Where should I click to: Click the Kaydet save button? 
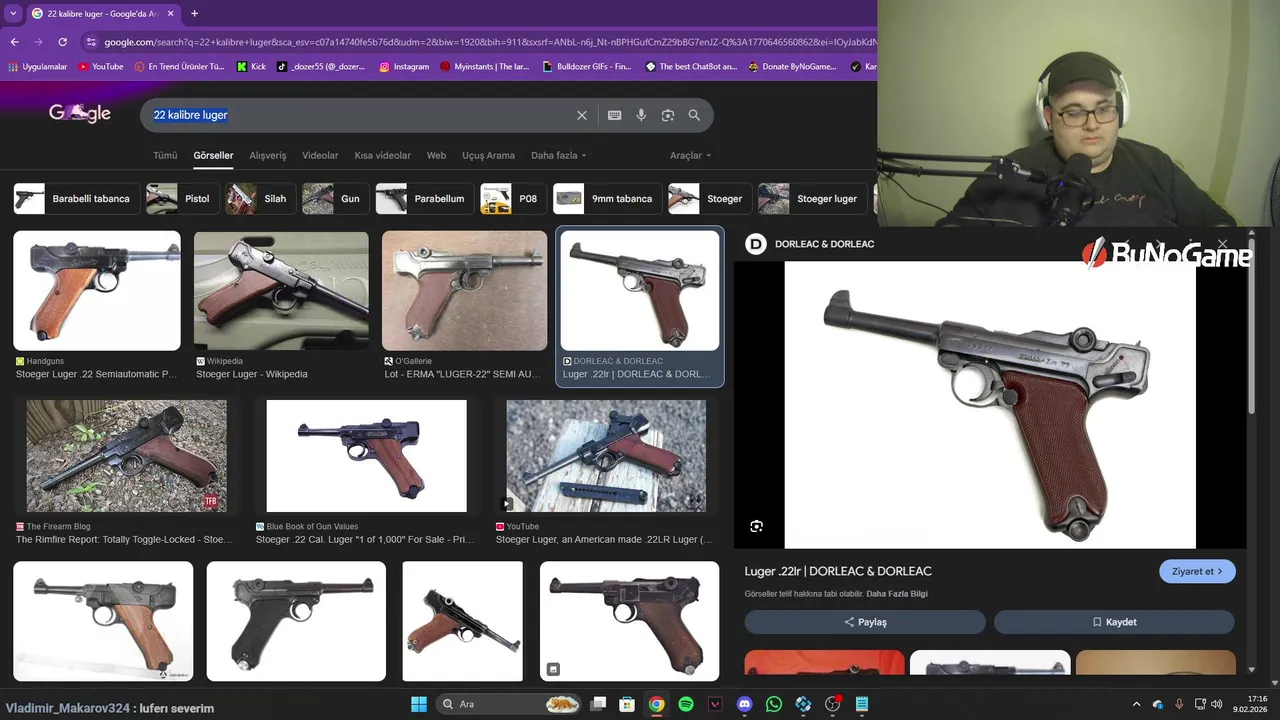tap(1114, 622)
